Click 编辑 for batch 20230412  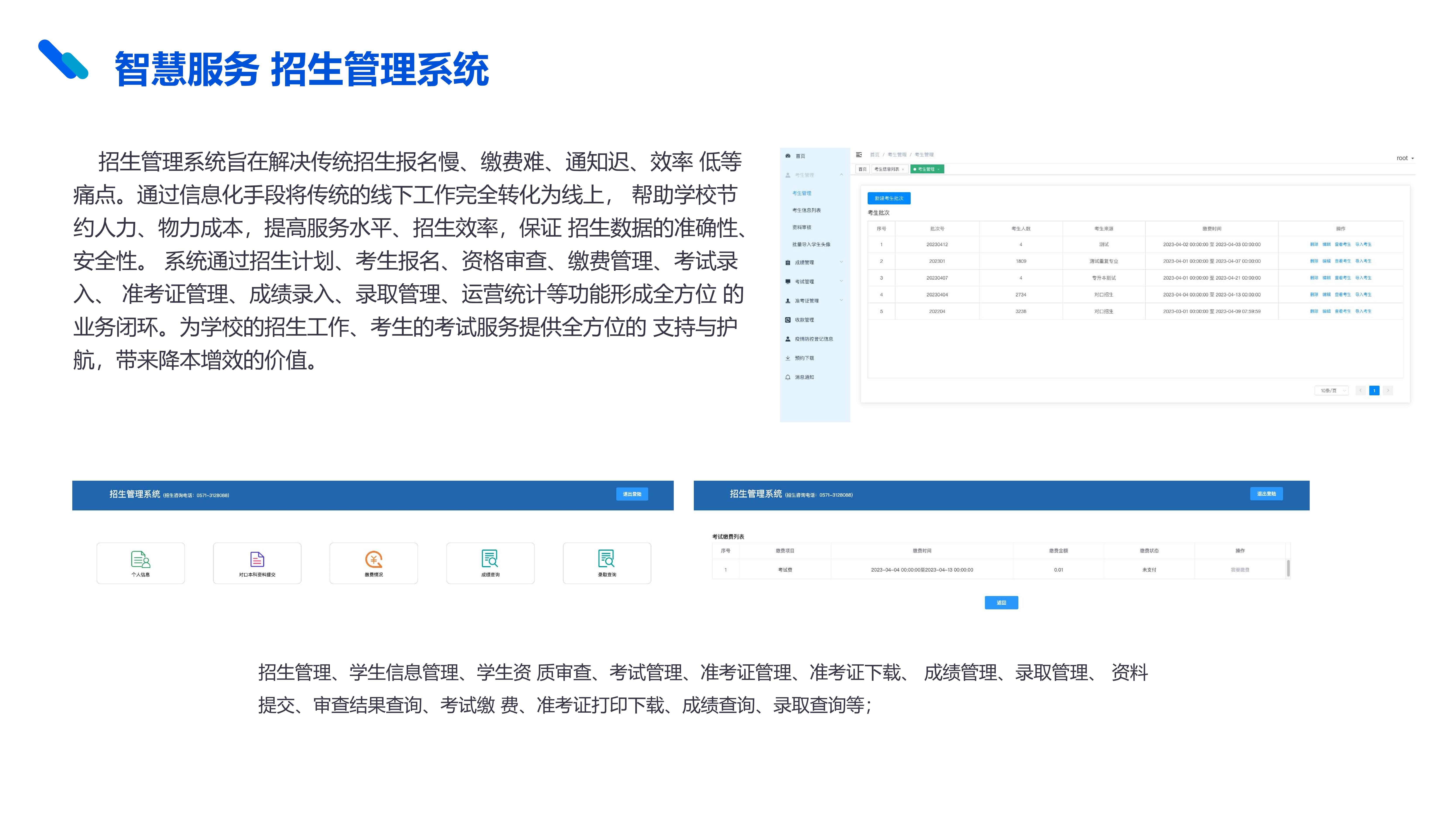[x=1326, y=245]
